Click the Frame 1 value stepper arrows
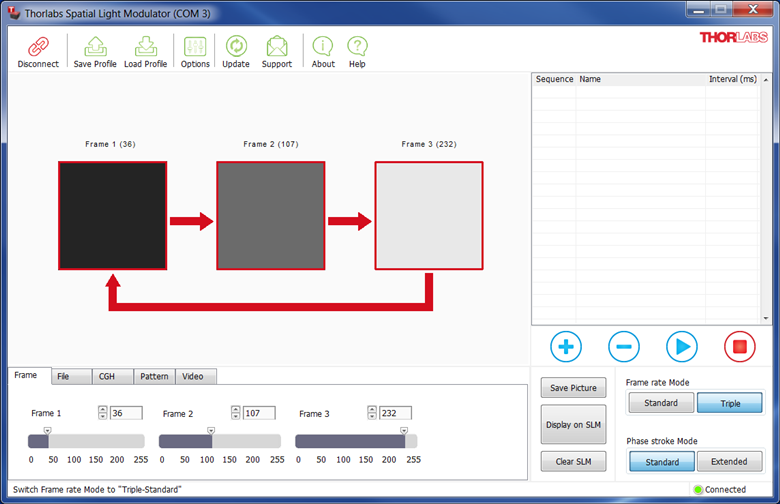 pyautogui.click(x=102, y=412)
